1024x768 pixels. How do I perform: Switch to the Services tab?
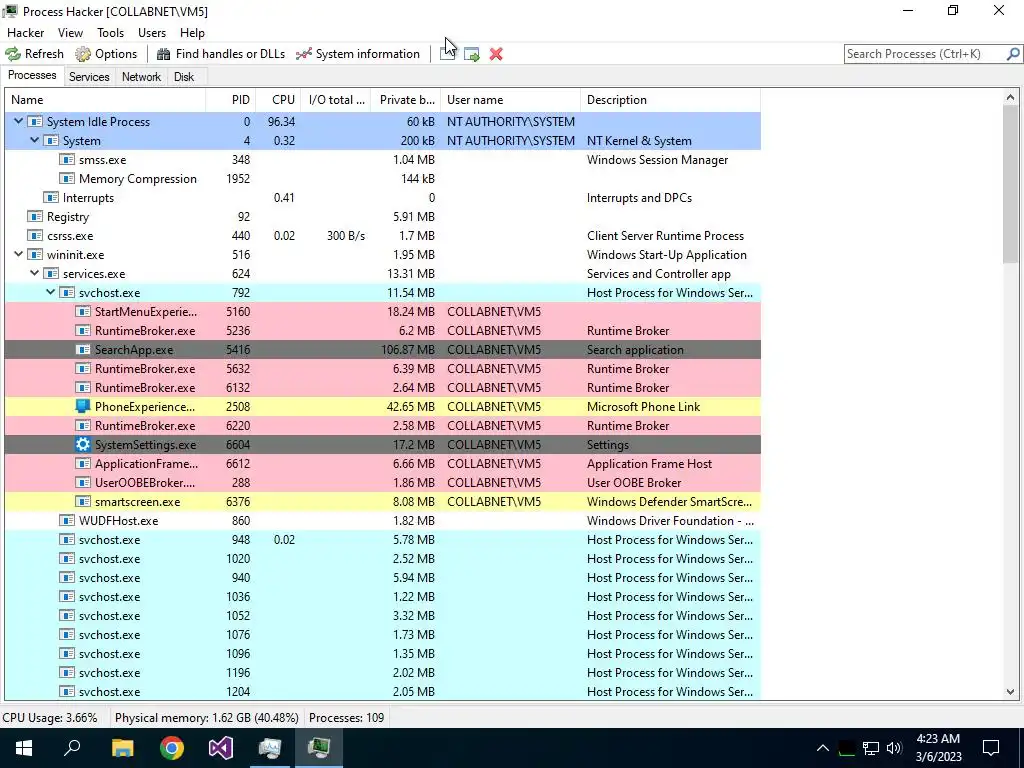[89, 76]
